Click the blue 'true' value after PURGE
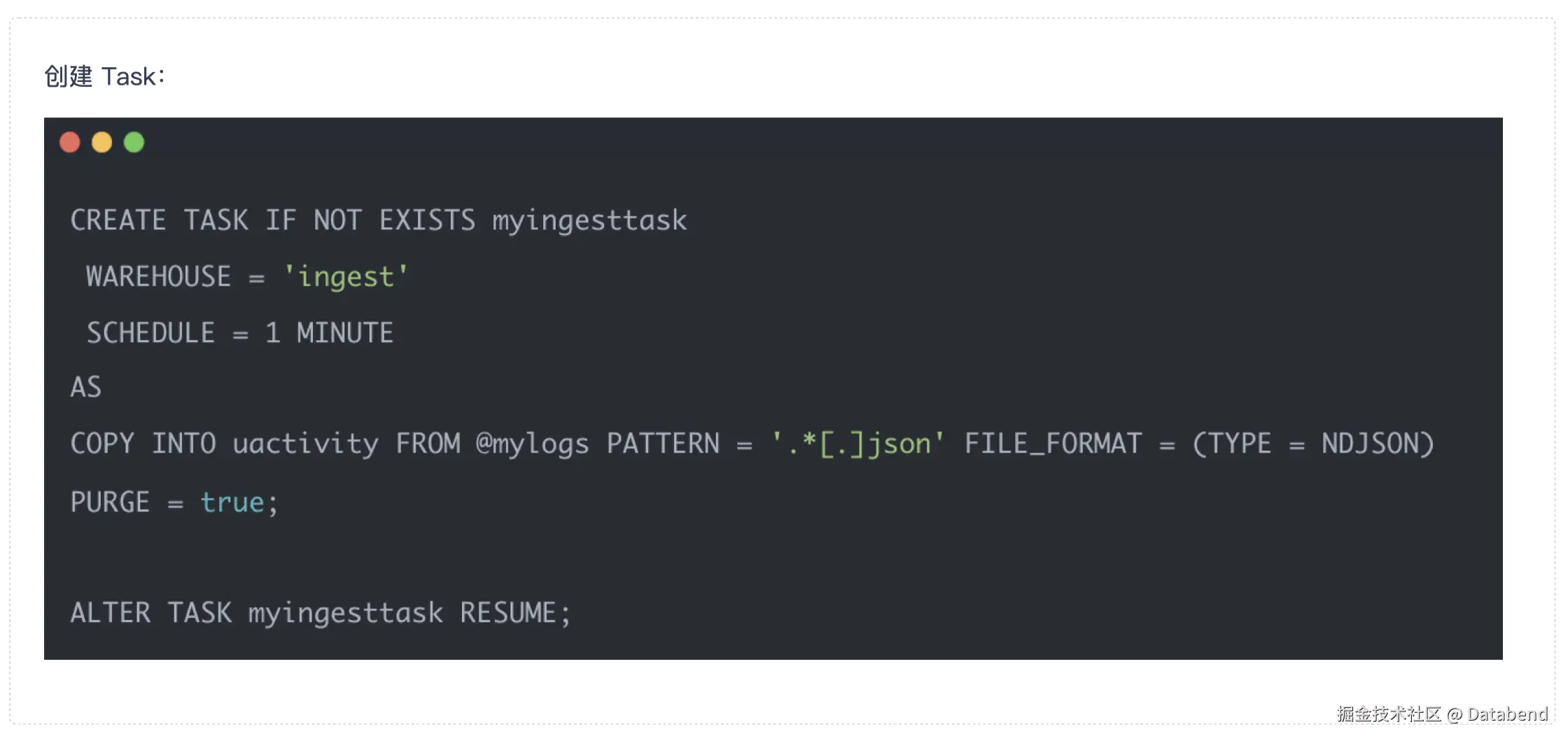The image size is (1568, 743). pos(232,502)
